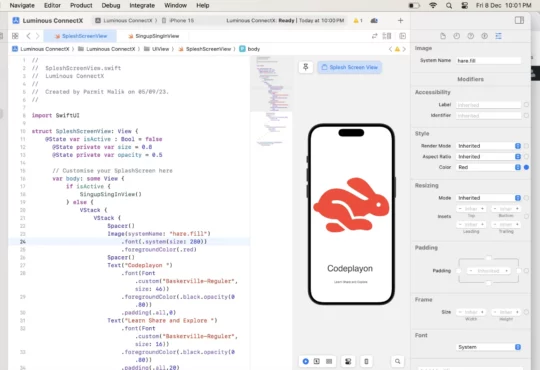Open the preview device selector icon
This screenshot has width=540, height=370.
point(366,361)
